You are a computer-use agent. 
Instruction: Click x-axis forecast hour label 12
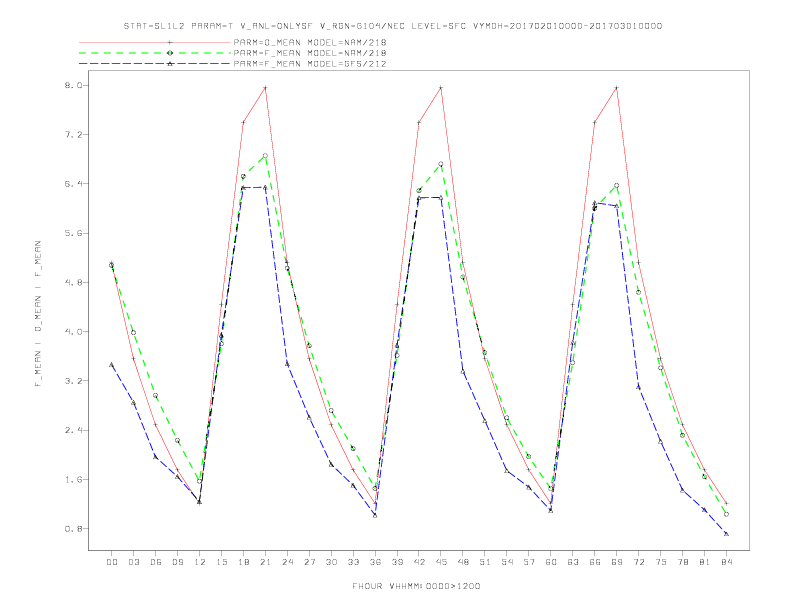200,562
